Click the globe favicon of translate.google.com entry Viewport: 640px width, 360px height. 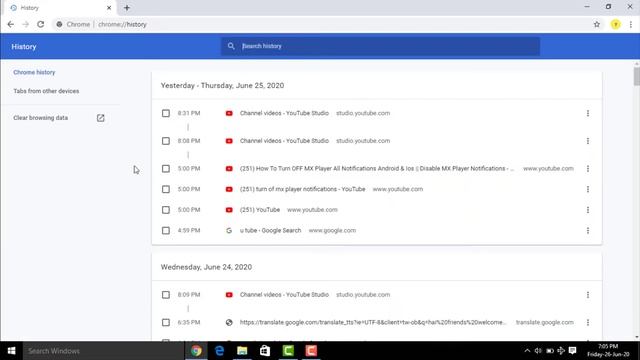click(x=229, y=322)
